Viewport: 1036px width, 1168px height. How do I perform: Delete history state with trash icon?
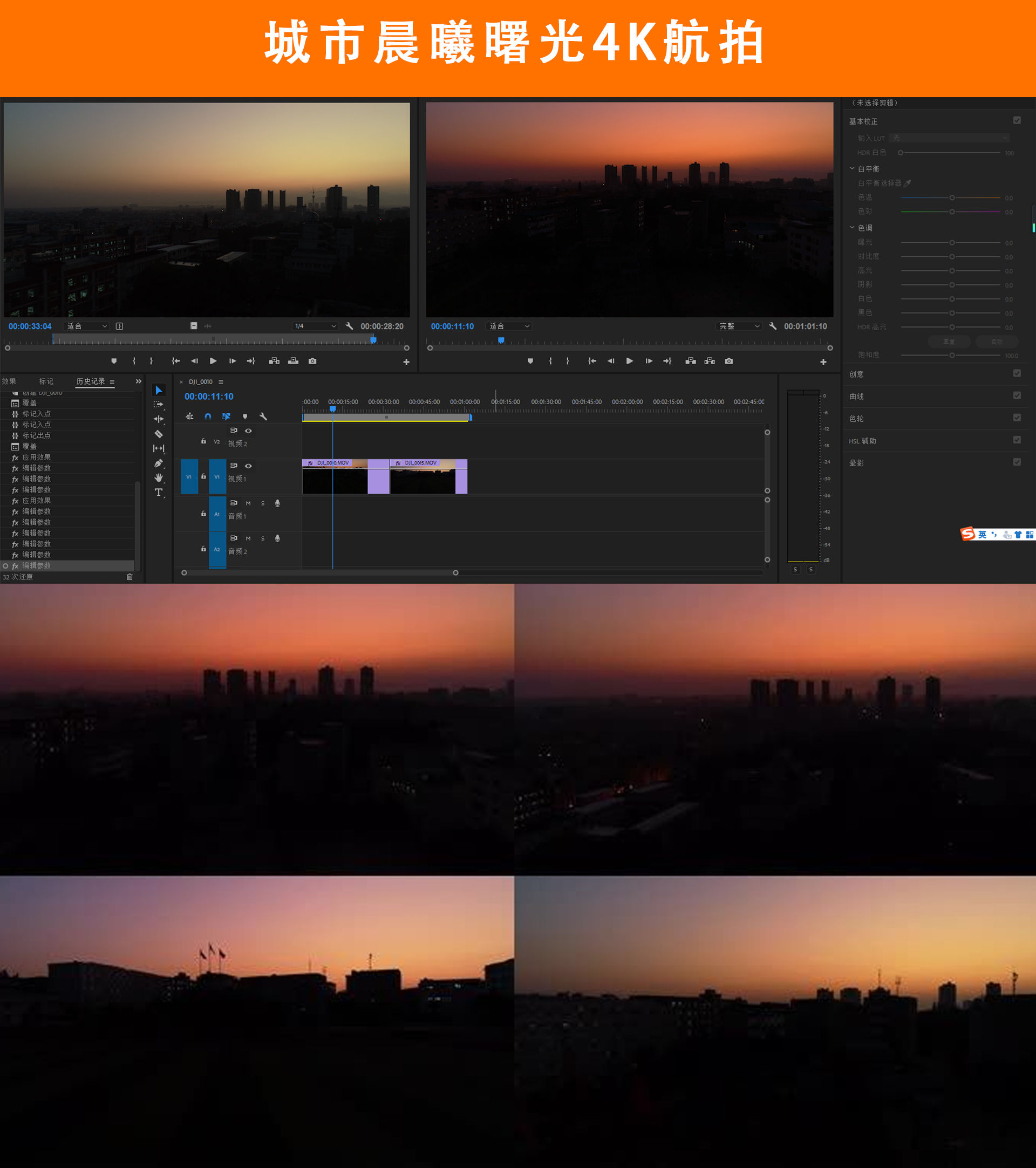[x=129, y=577]
